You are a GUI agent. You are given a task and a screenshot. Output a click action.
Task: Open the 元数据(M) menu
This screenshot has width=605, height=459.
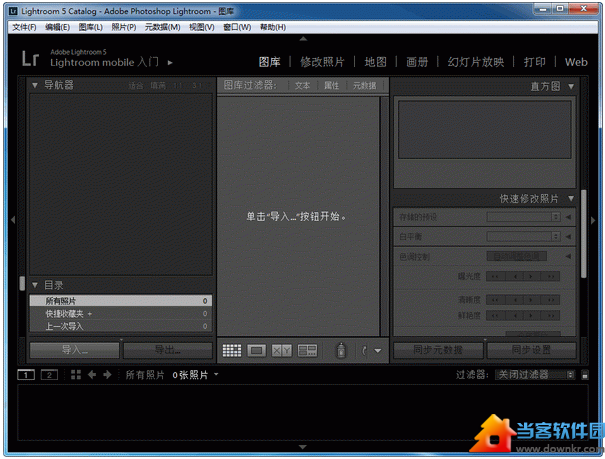coord(162,27)
